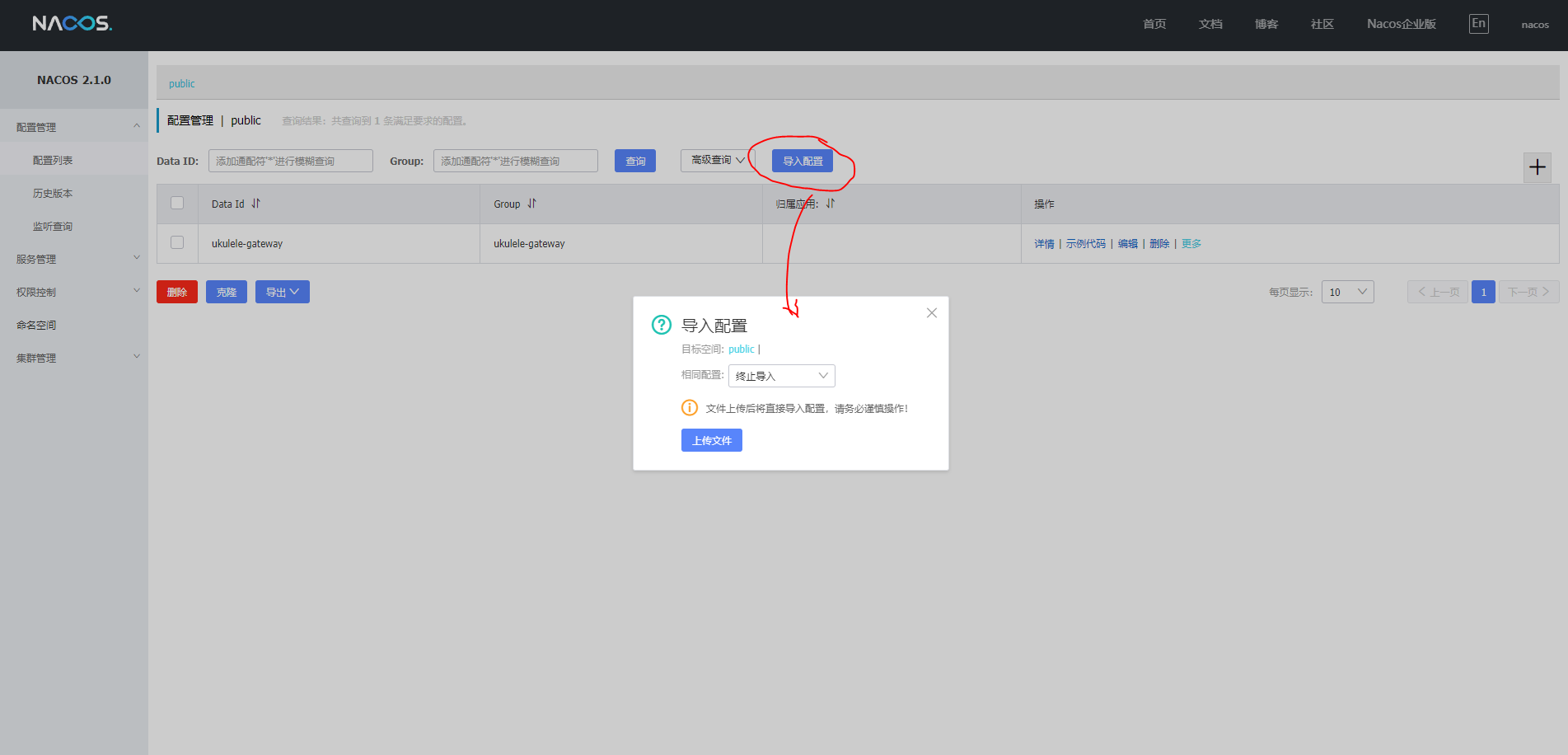Sort by 归属应用 column arrows
Viewport: 1568px width, 755px height.
click(x=831, y=204)
